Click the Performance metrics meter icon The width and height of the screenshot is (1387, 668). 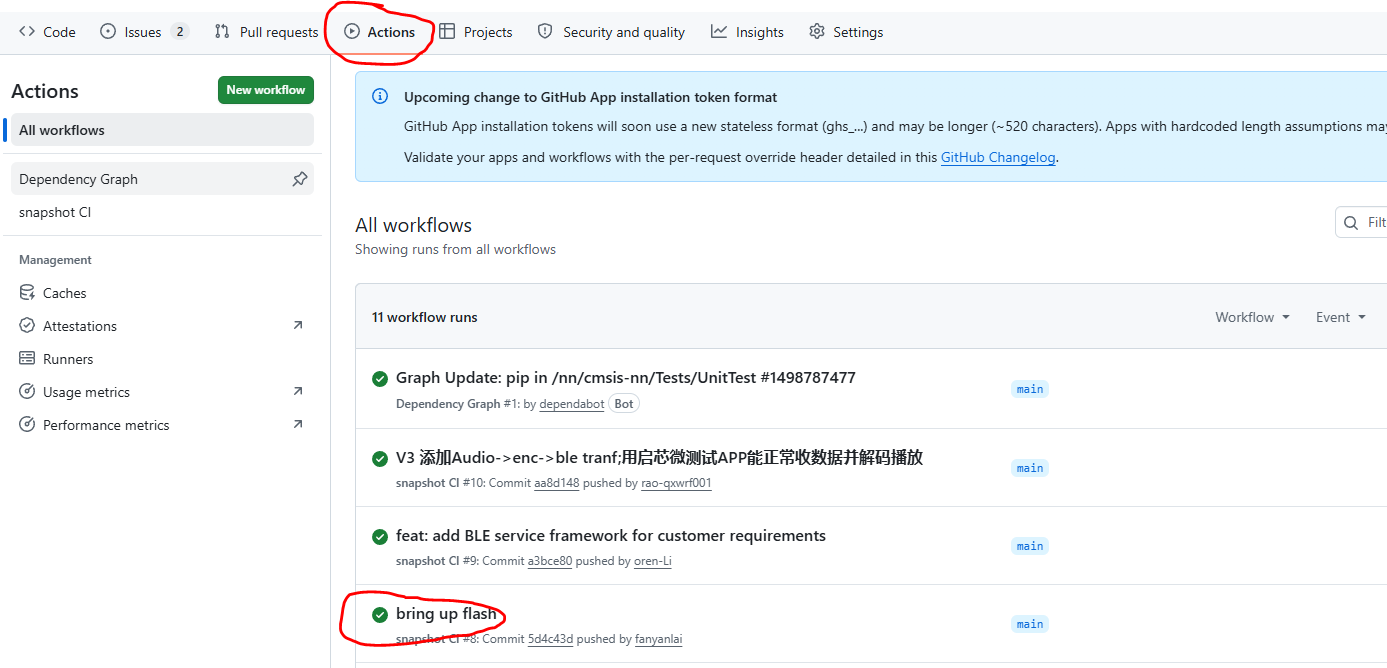[x=27, y=425]
